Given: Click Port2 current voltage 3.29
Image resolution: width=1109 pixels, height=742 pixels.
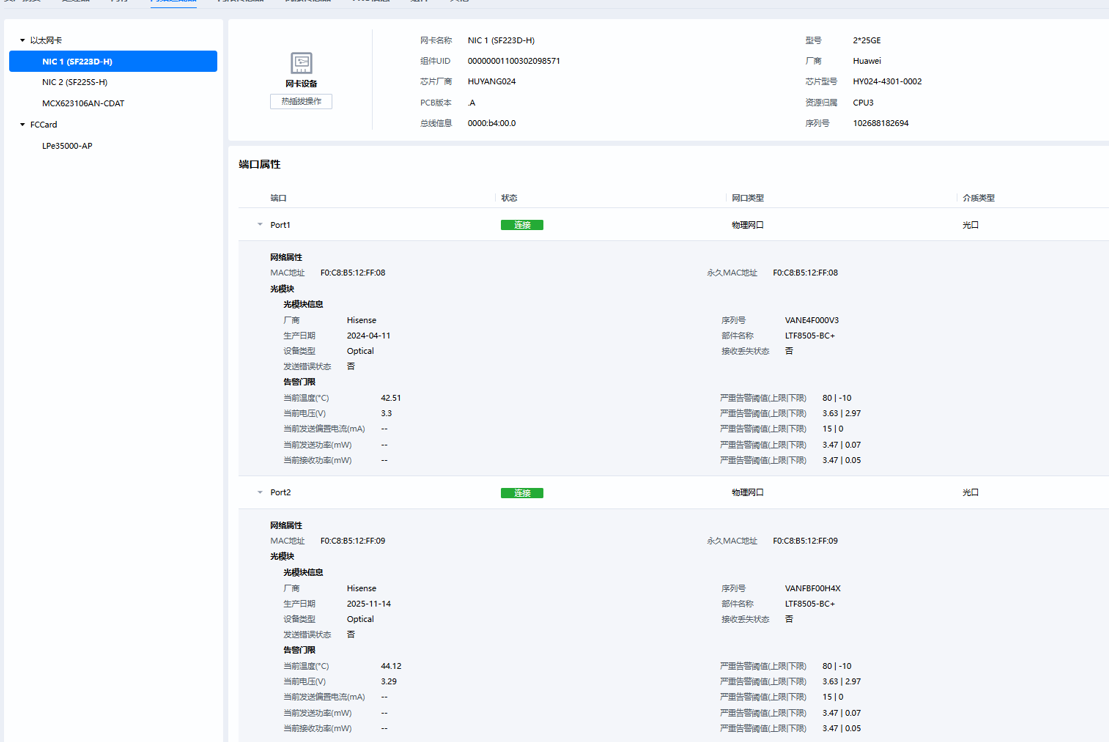Looking at the screenshot, I should (x=389, y=682).
